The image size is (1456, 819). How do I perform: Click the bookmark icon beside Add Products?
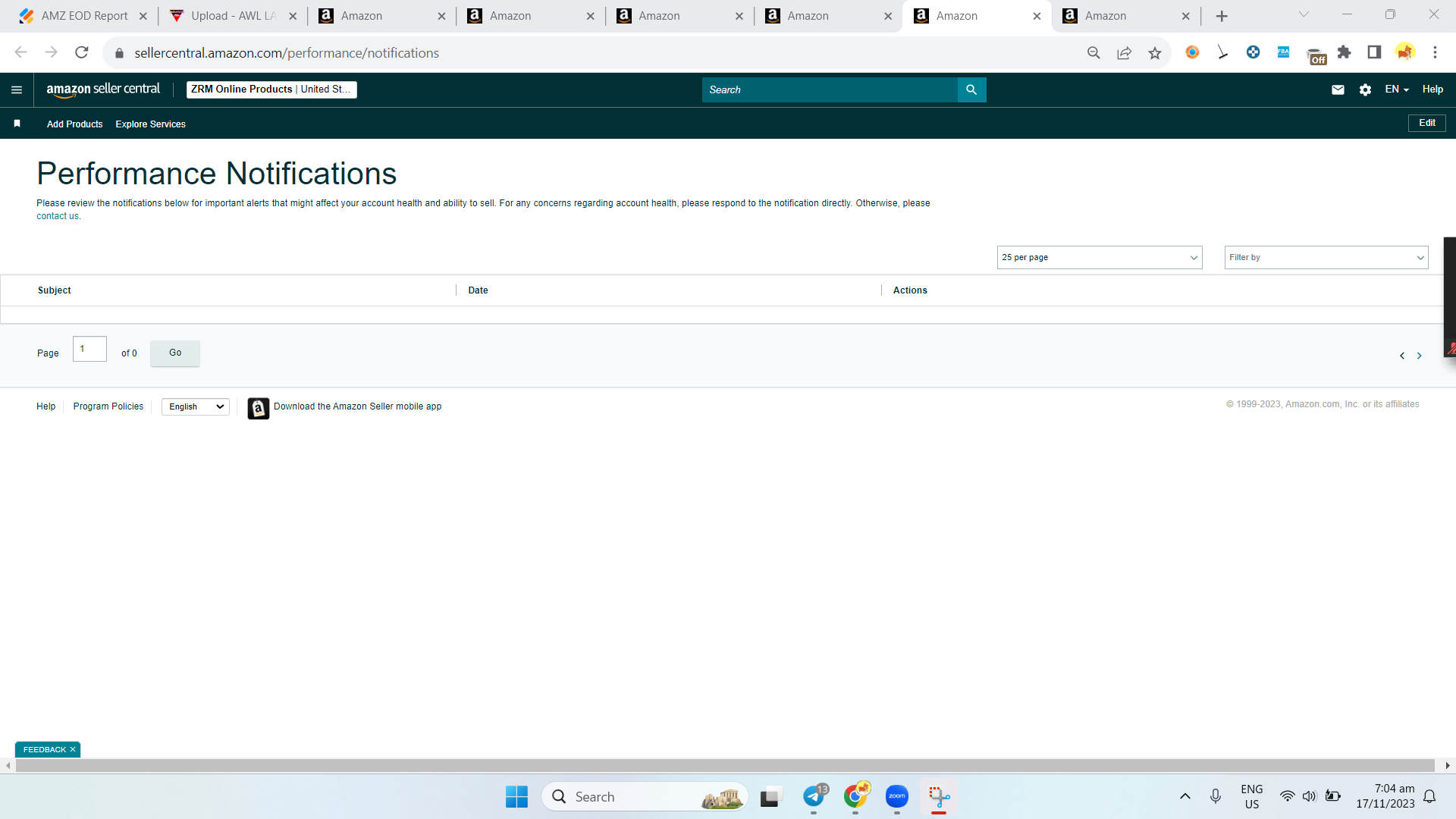tap(17, 124)
